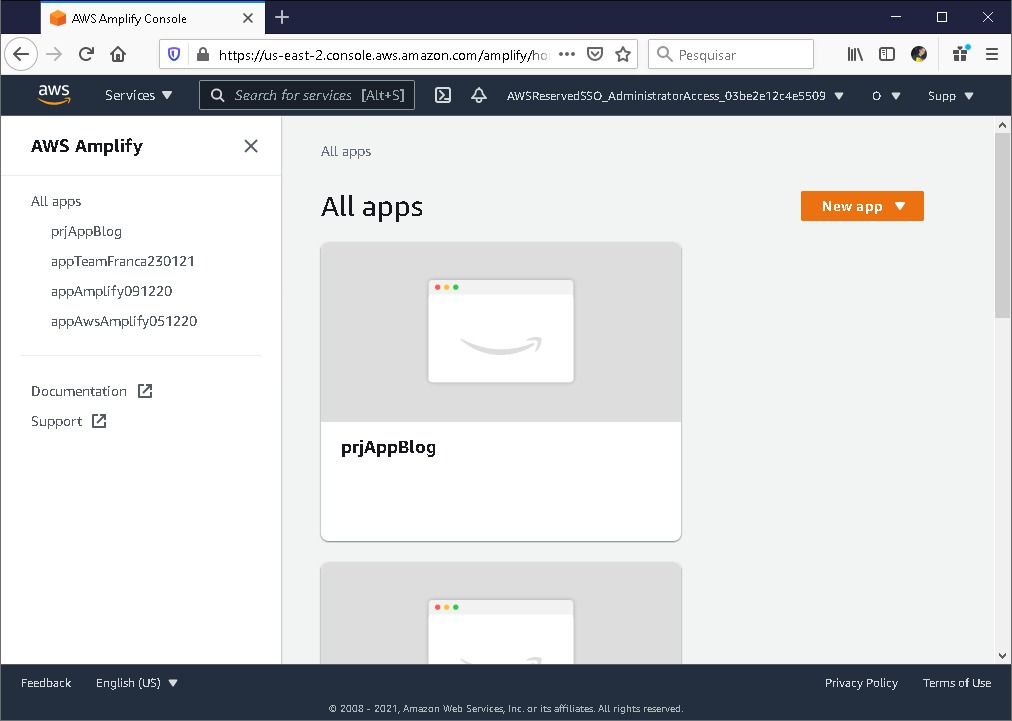Open prjAppBlog in the sidebar
1012x721 pixels.
(86, 231)
